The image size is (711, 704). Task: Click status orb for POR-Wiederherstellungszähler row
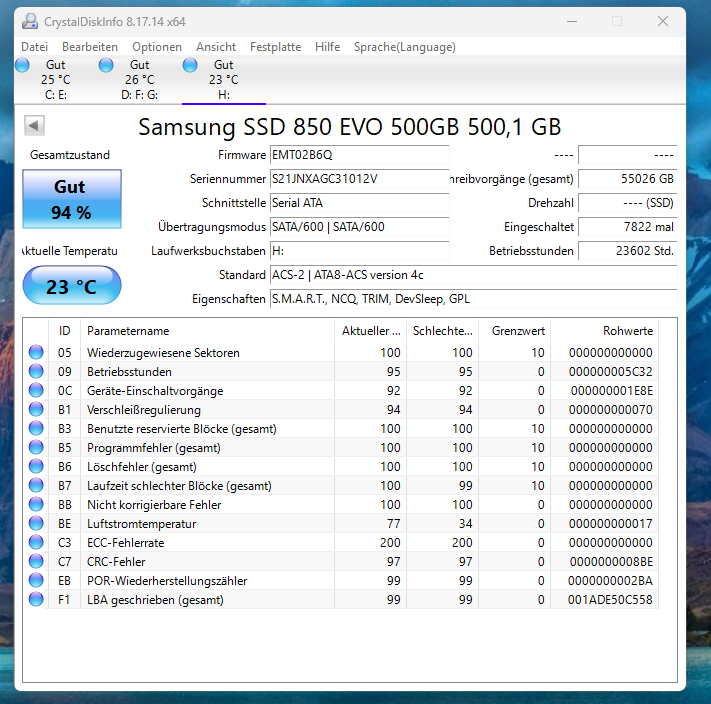36,581
